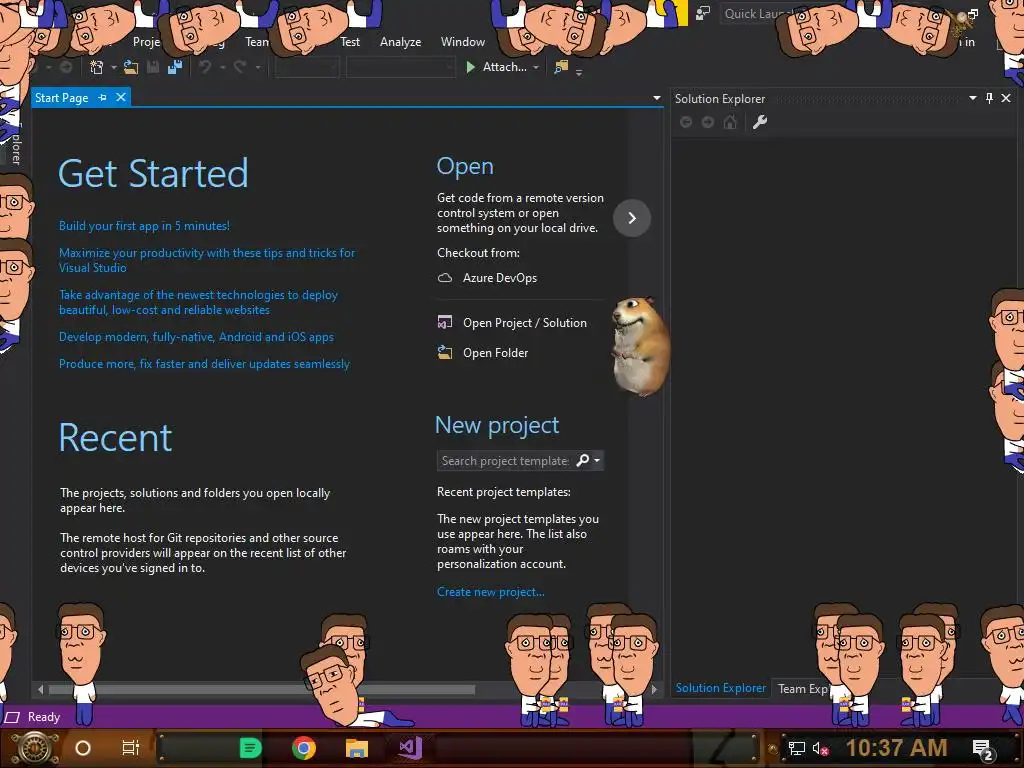Click the 'Create new project...' link
Image resolution: width=1024 pixels, height=768 pixels.
coord(490,592)
